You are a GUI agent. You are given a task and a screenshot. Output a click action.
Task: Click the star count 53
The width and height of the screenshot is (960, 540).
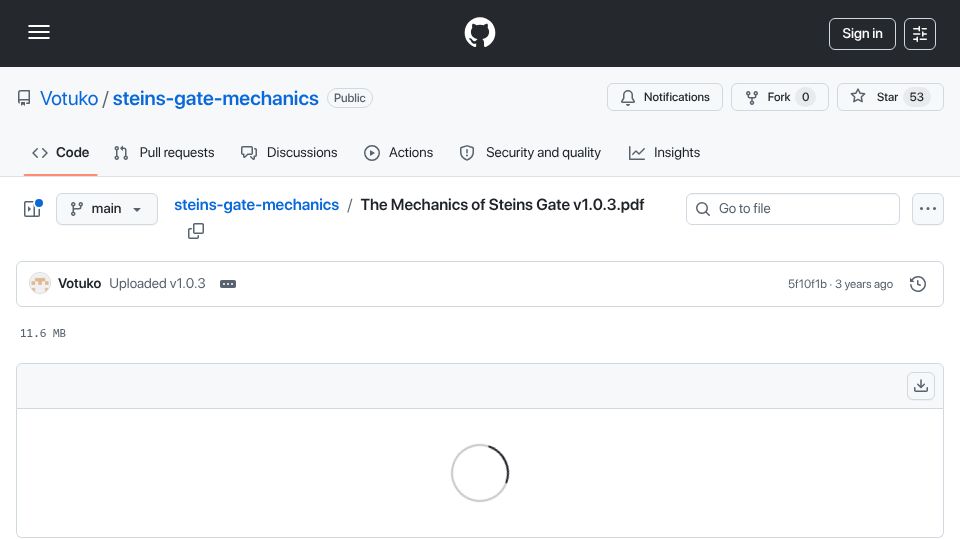click(917, 97)
